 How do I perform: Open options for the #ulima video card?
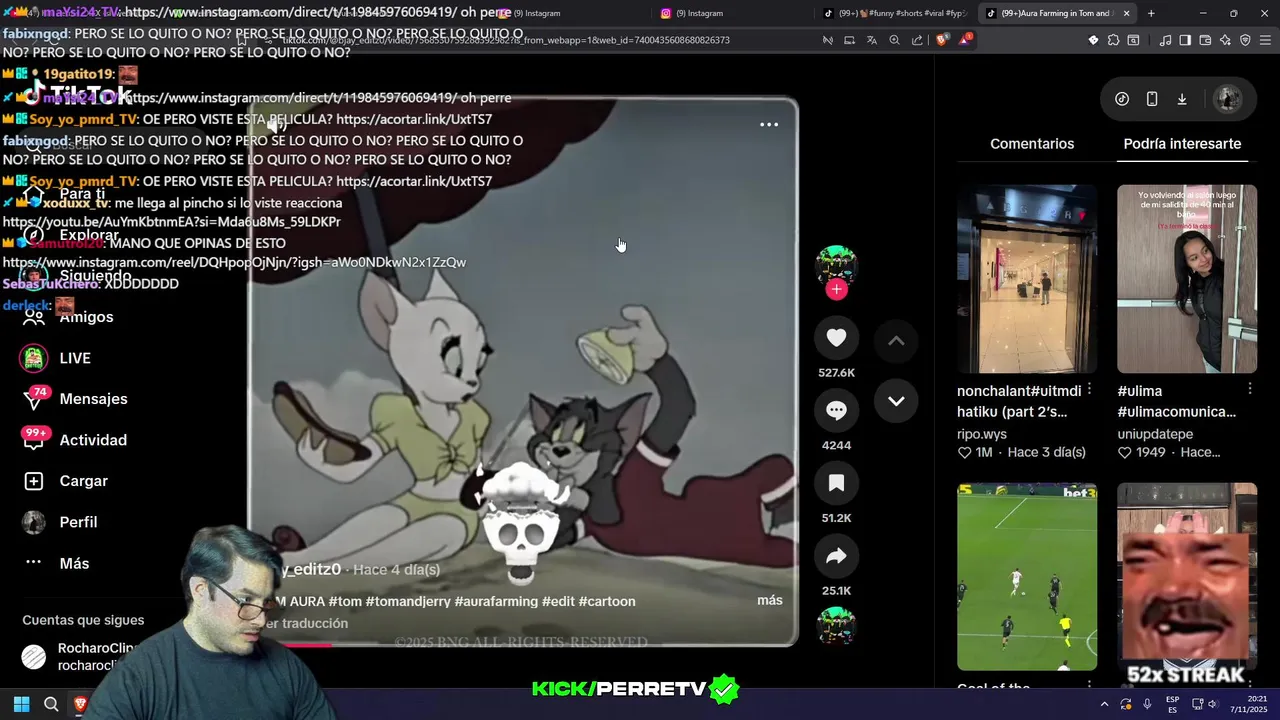1250,388
